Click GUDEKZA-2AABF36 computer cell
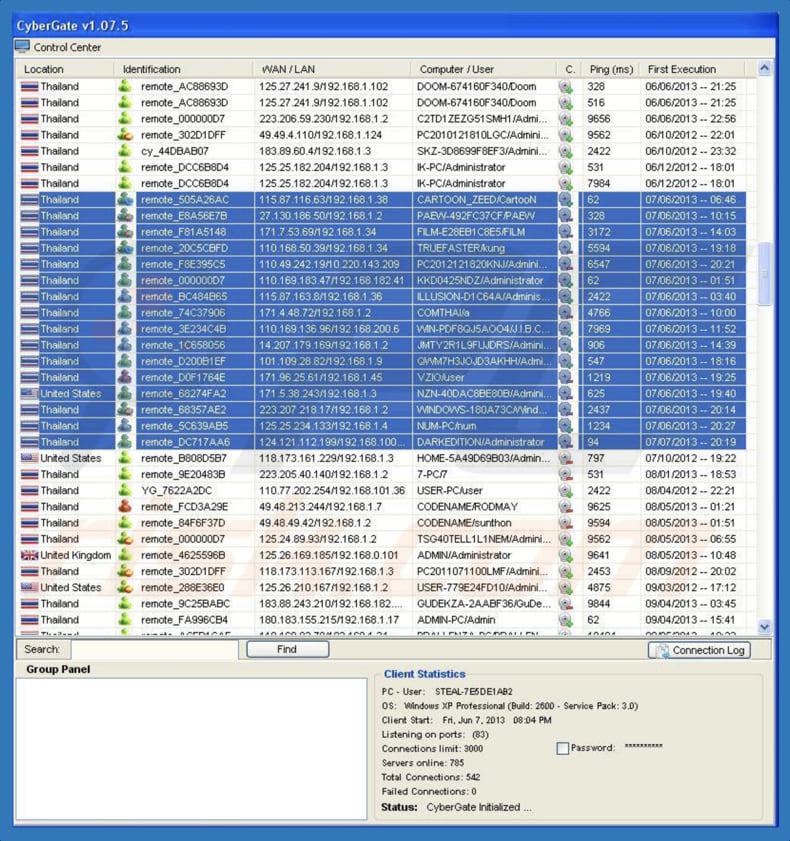Viewport: 790px width, 841px height. (x=484, y=603)
